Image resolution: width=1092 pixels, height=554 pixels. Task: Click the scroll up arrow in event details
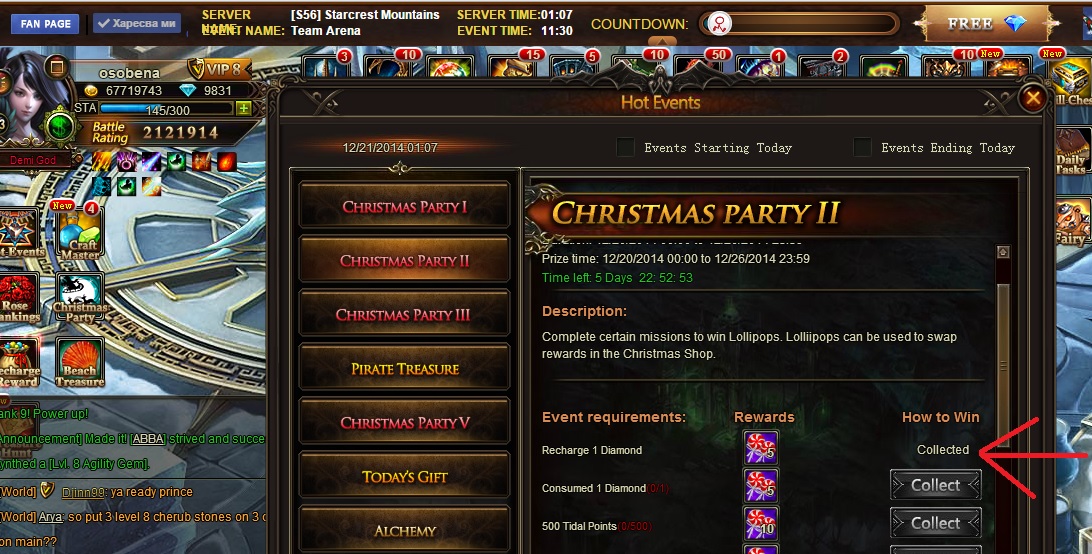[1003, 252]
